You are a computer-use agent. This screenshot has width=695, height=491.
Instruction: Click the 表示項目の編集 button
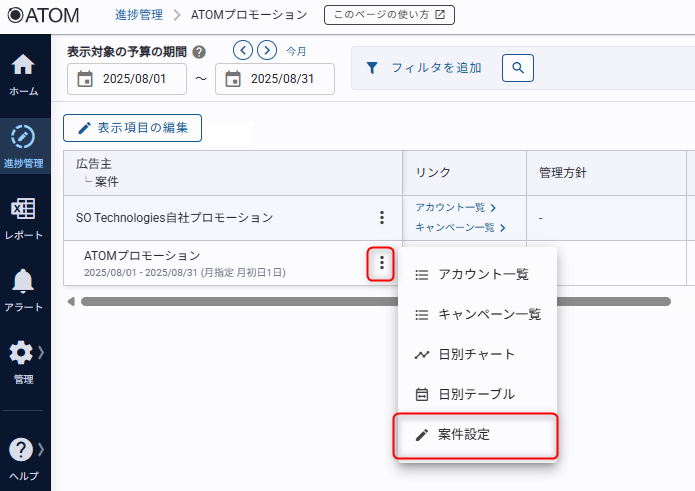click(x=132, y=128)
